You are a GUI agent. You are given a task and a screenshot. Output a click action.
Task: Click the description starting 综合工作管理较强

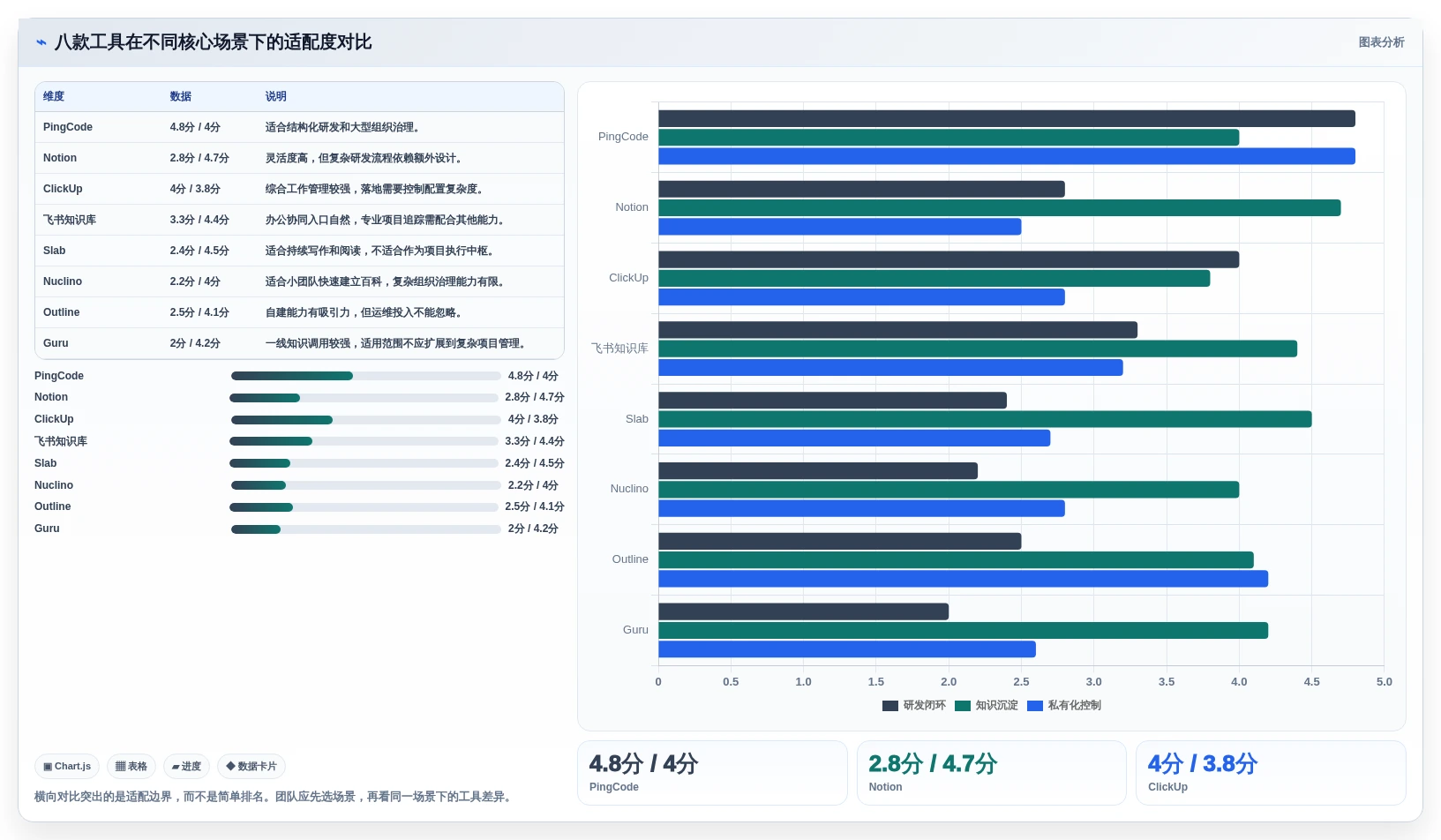coord(377,189)
